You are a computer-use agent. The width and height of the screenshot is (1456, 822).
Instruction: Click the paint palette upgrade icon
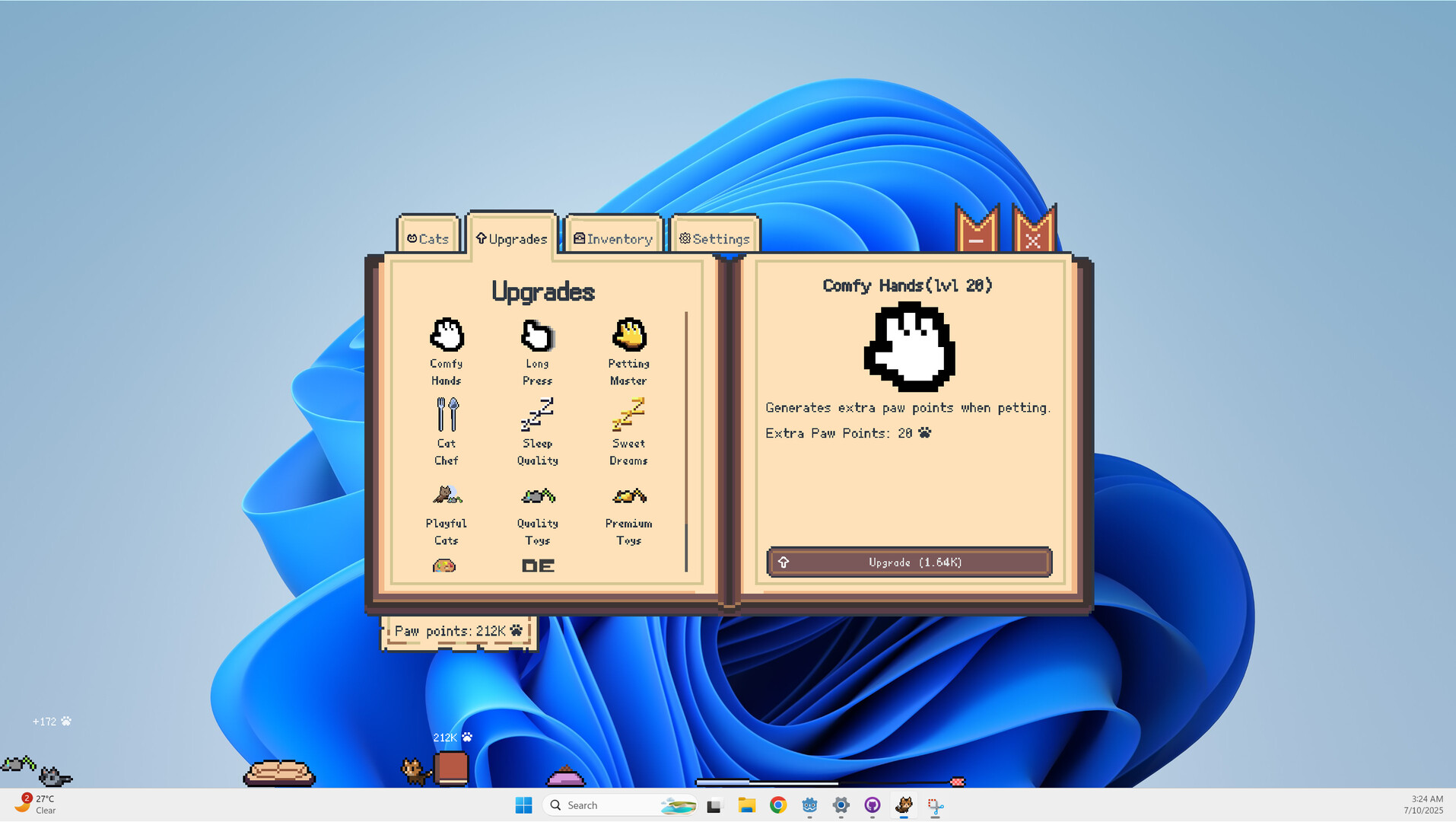pos(445,565)
